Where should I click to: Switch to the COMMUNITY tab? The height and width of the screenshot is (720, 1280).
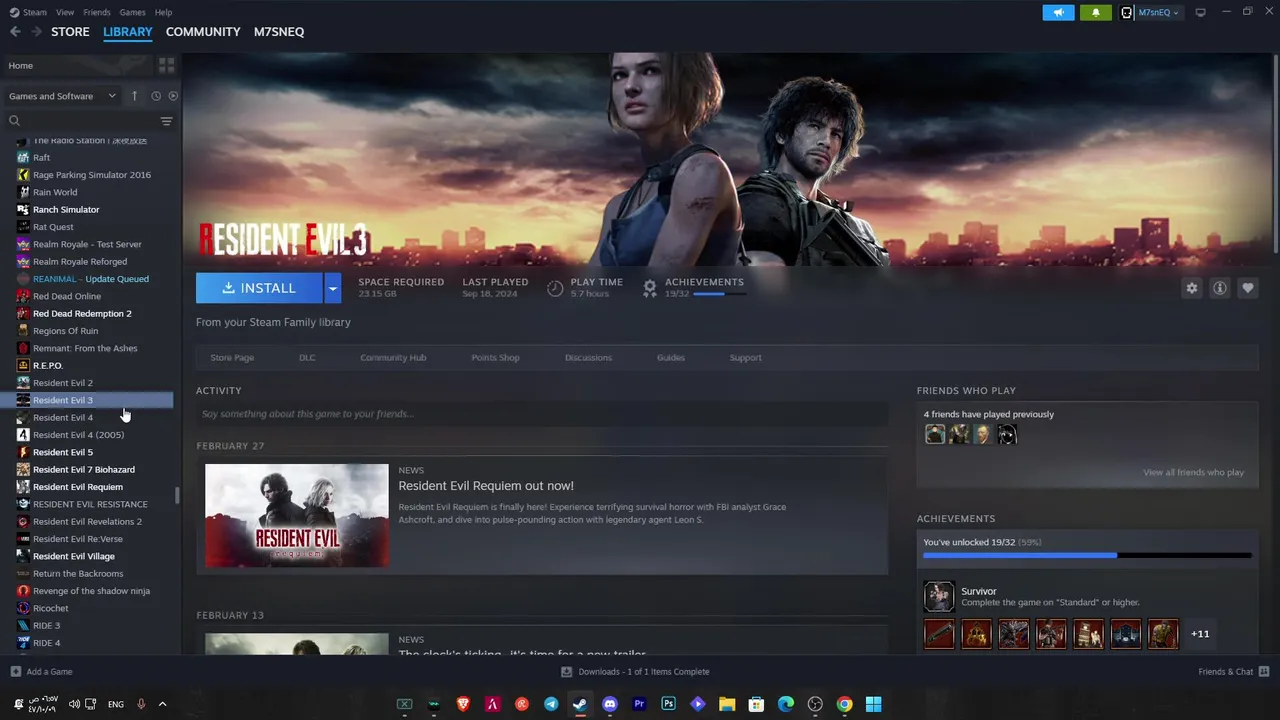203,32
